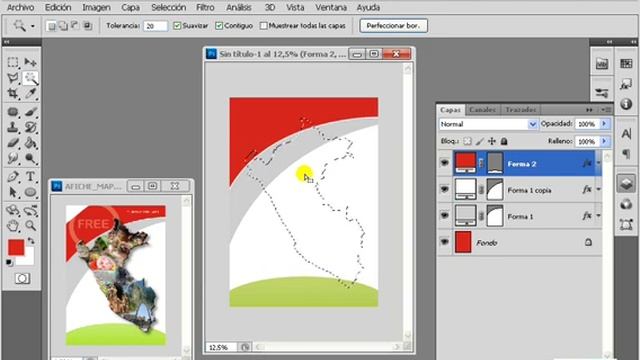Open the Archivo menu

click(20, 7)
